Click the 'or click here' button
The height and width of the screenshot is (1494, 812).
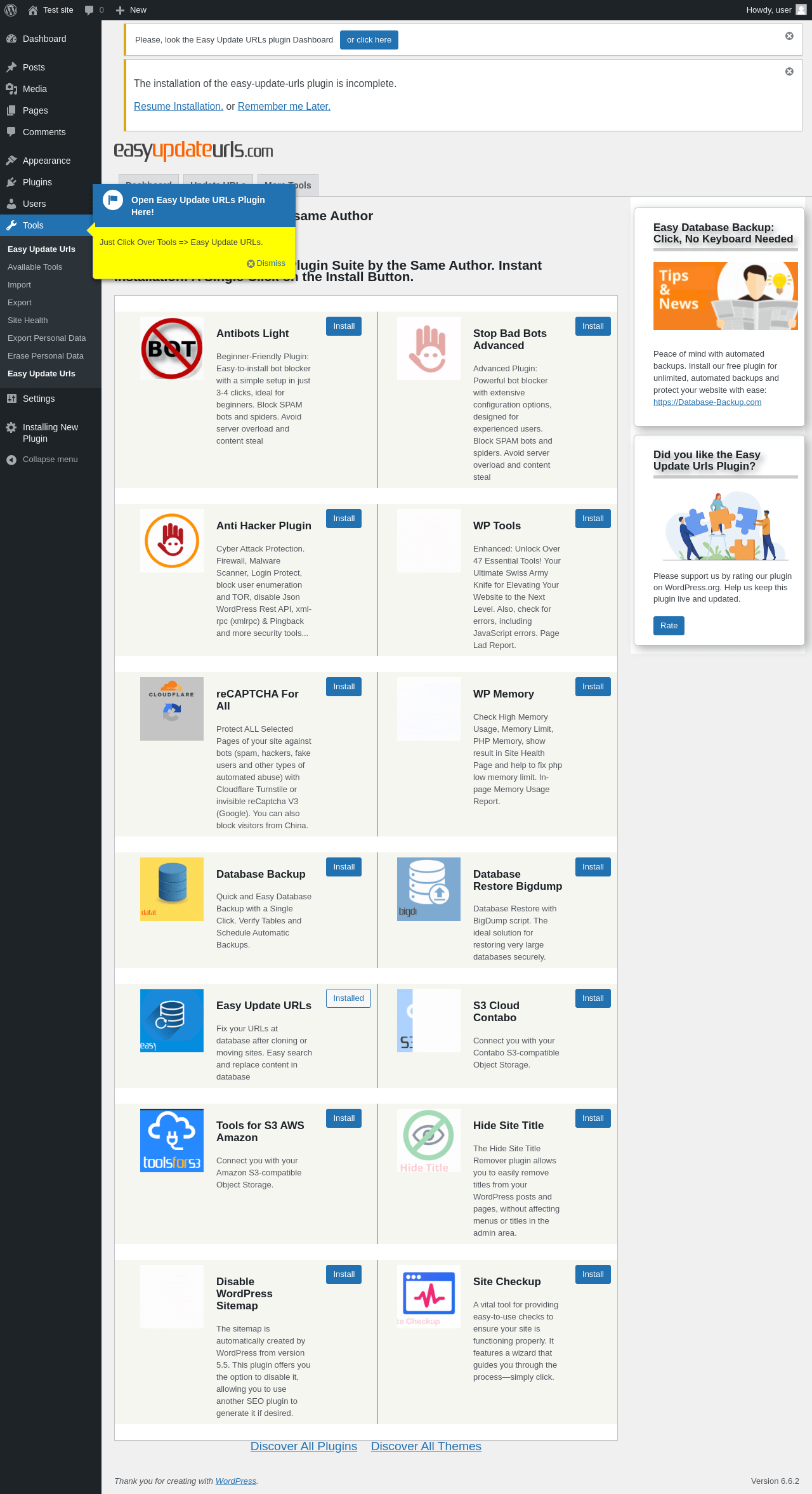coord(369,40)
